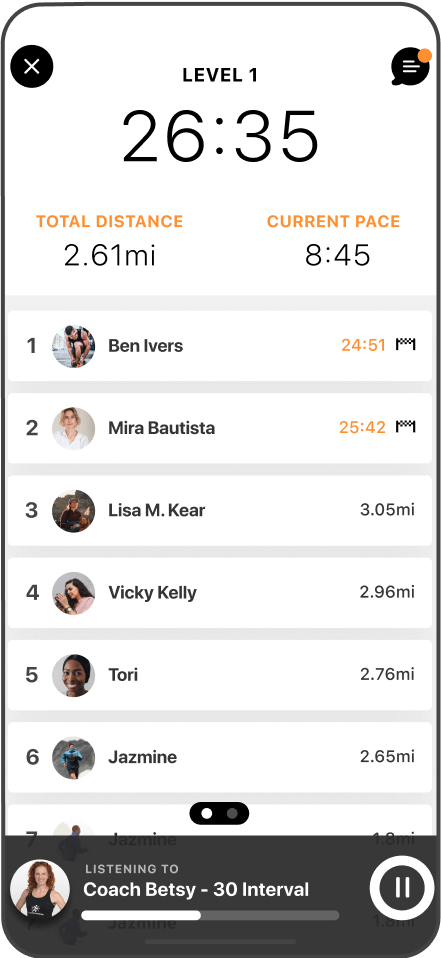Click Mira Bautista's finish flag icon
The width and height of the screenshot is (441, 958).
click(x=406, y=426)
